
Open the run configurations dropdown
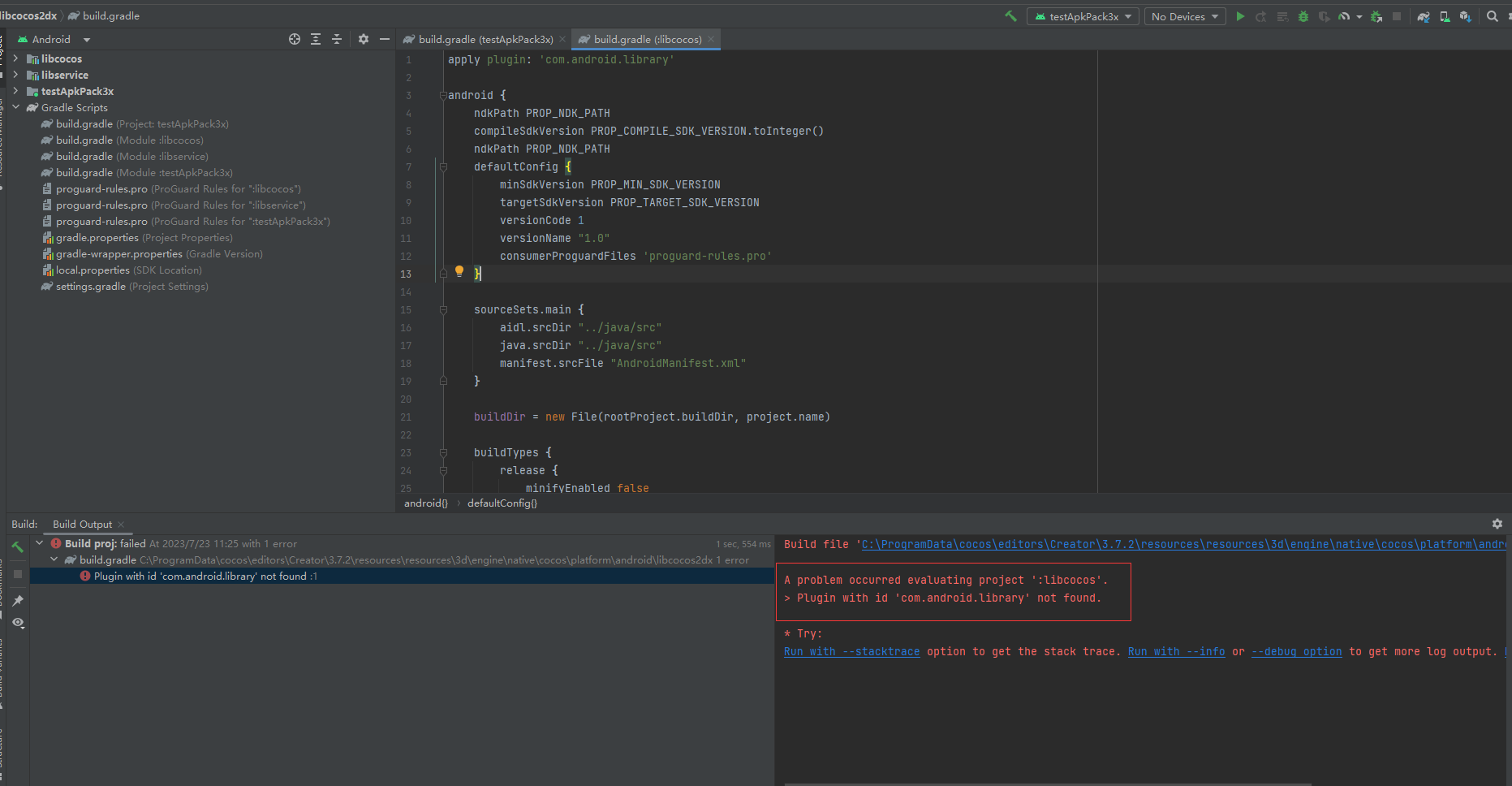(x=1083, y=15)
